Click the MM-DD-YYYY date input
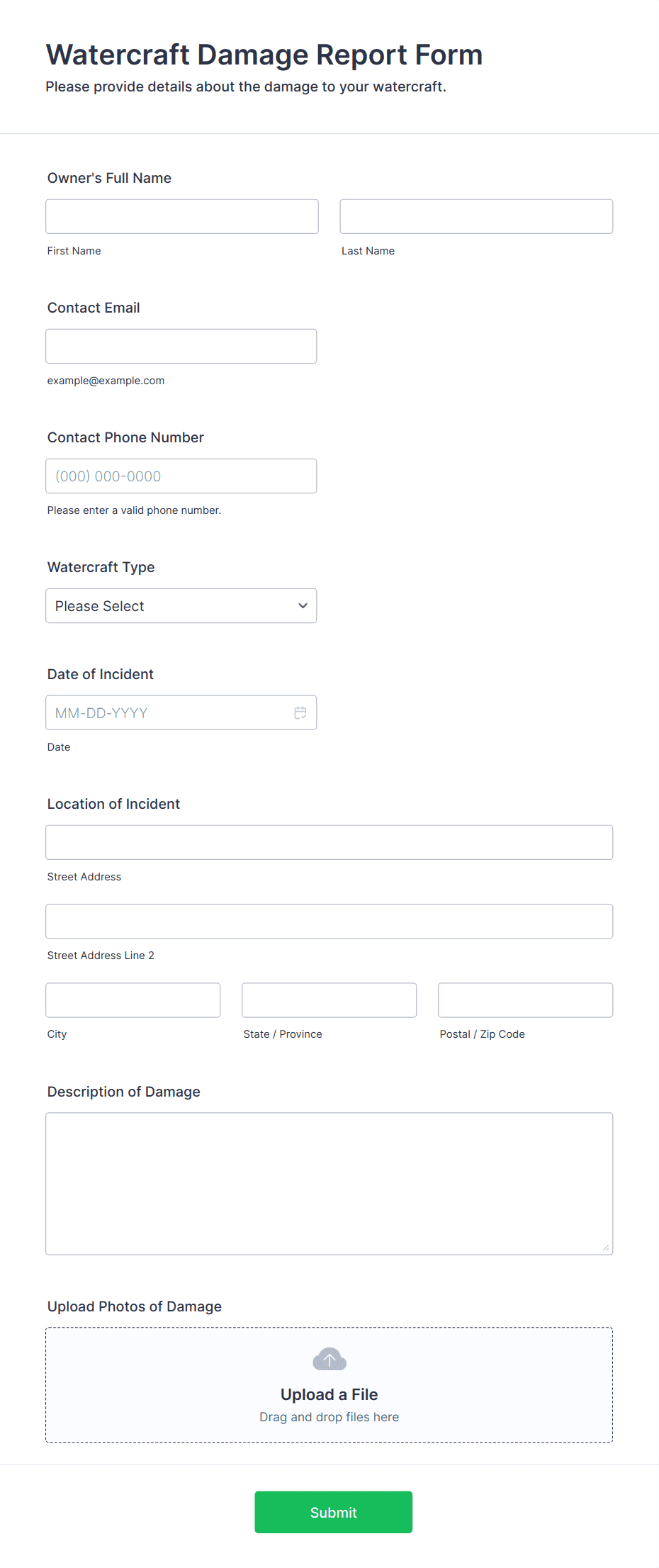This screenshot has height=1568, width=659. 181,712
